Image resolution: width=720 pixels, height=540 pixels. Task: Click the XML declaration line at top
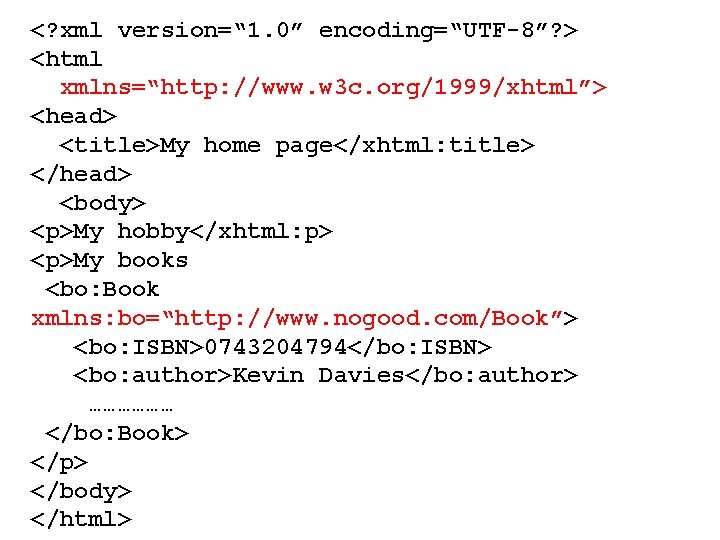pos(304,31)
